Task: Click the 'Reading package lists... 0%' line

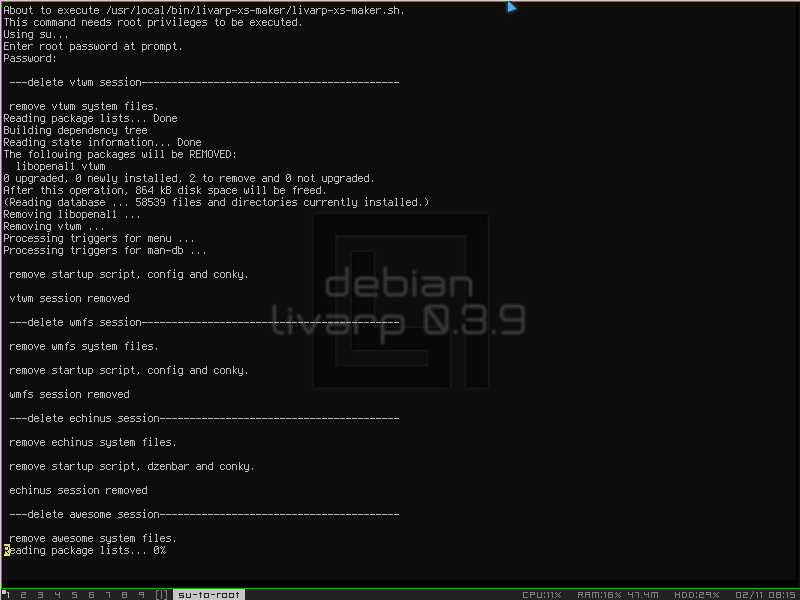Action: 85,550
